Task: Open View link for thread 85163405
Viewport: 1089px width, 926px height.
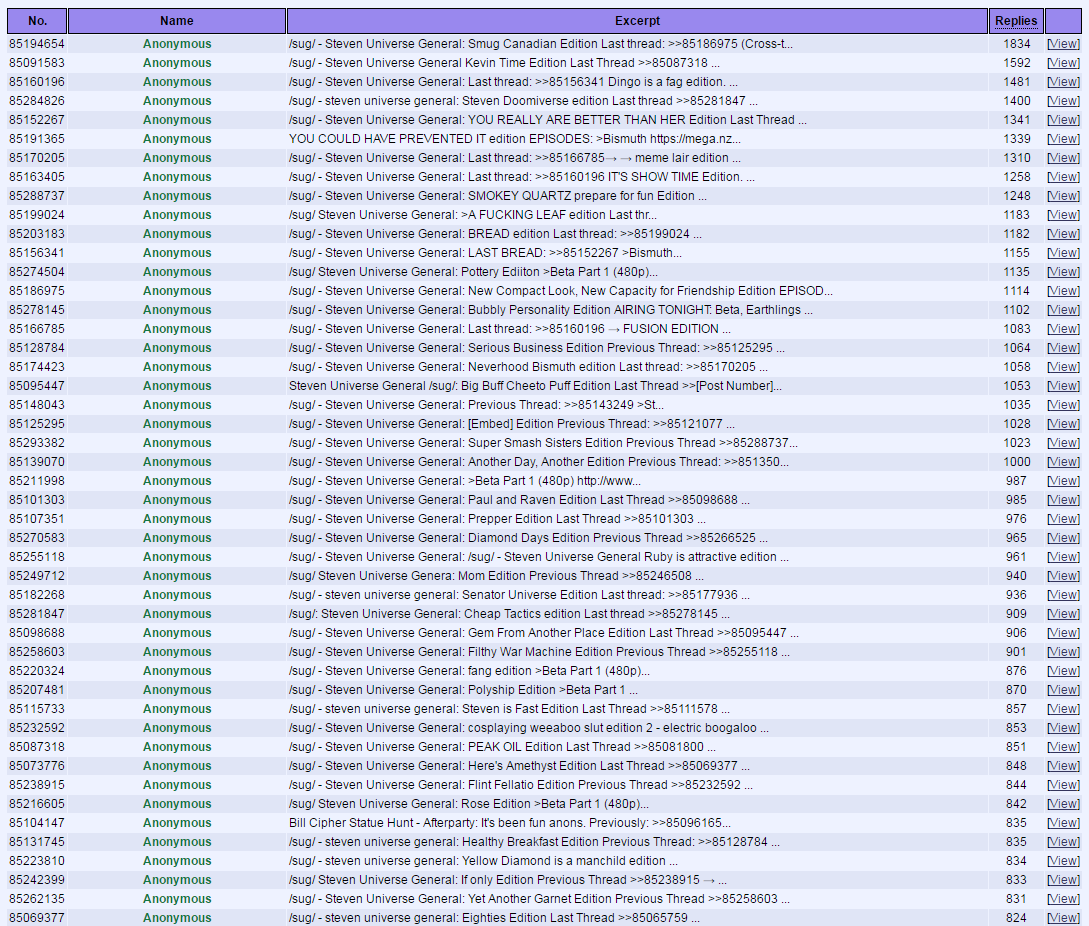Action: (x=1063, y=176)
